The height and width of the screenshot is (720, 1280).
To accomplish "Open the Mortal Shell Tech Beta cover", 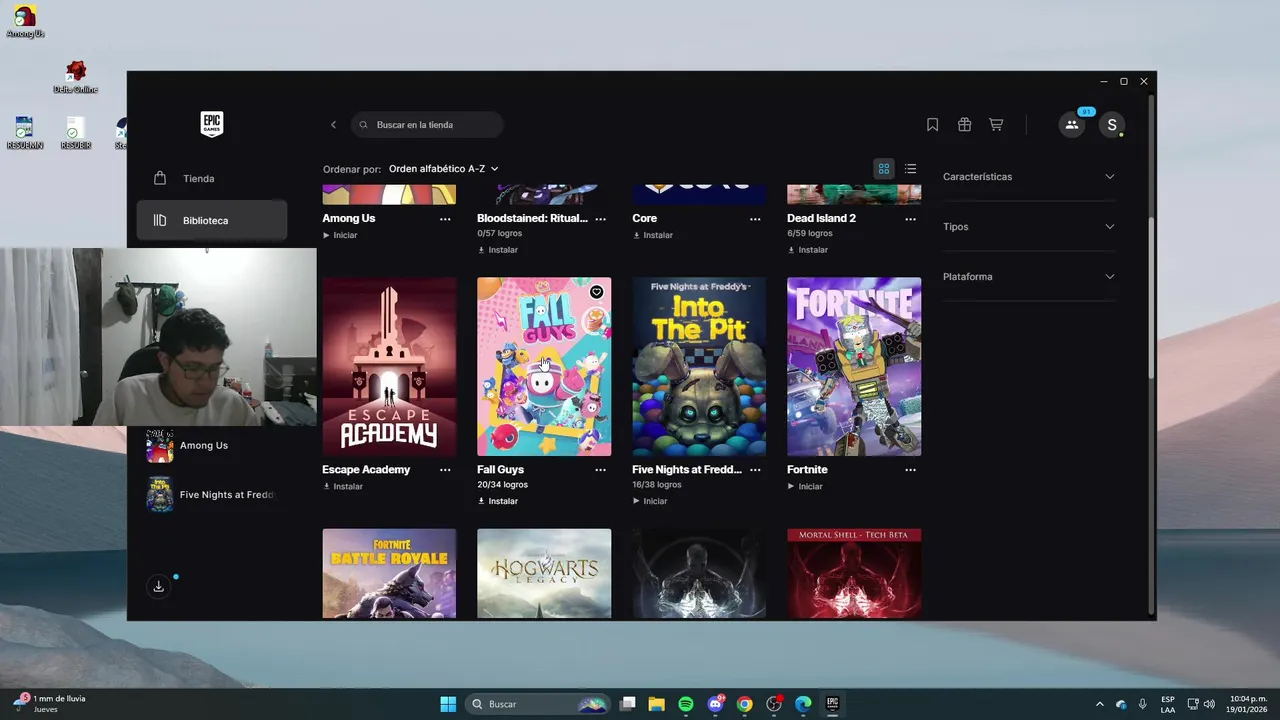I will tap(854, 573).
